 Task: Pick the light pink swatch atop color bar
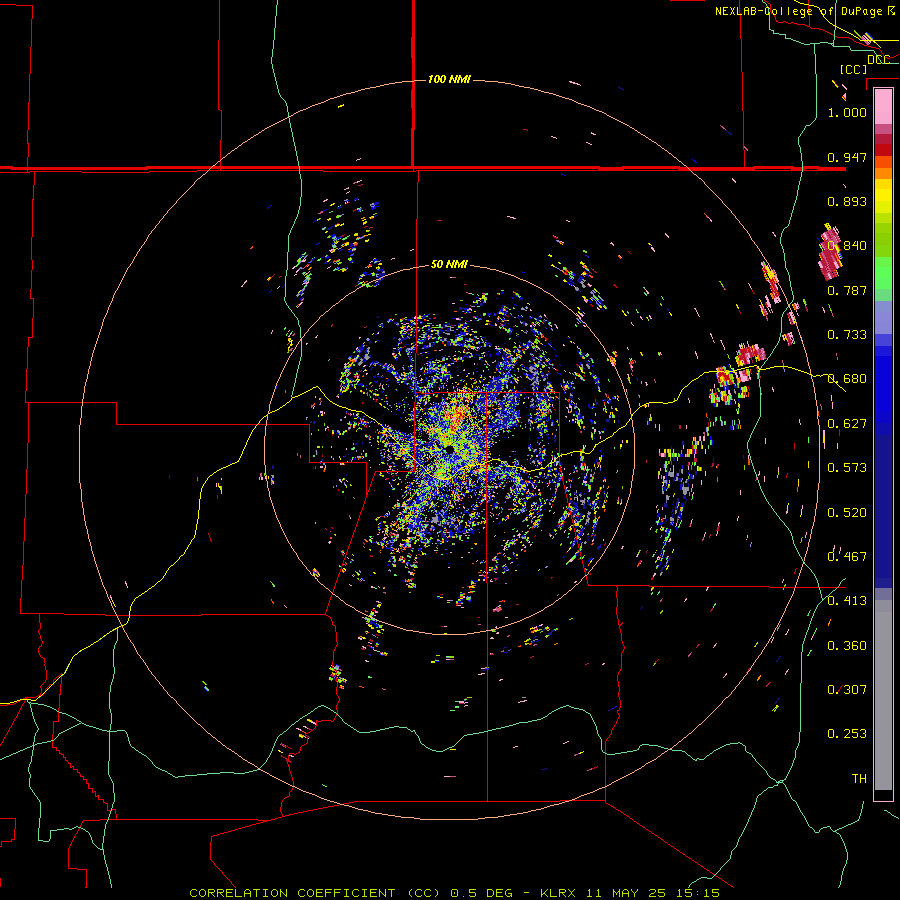point(883,107)
